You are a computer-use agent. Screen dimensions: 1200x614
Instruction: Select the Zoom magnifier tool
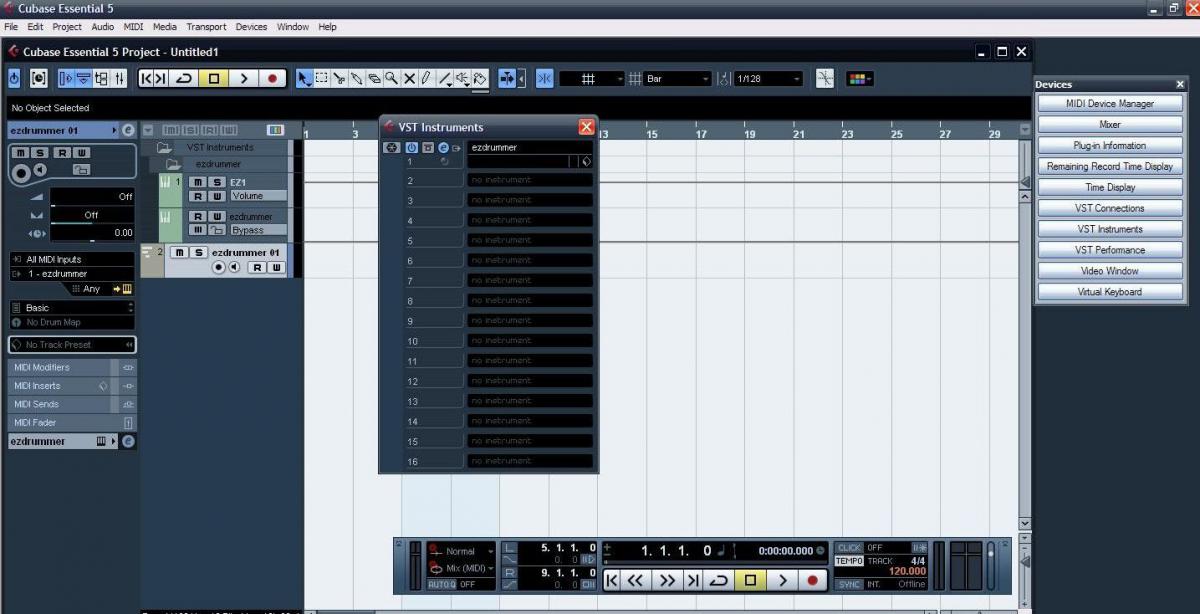click(x=391, y=78)
